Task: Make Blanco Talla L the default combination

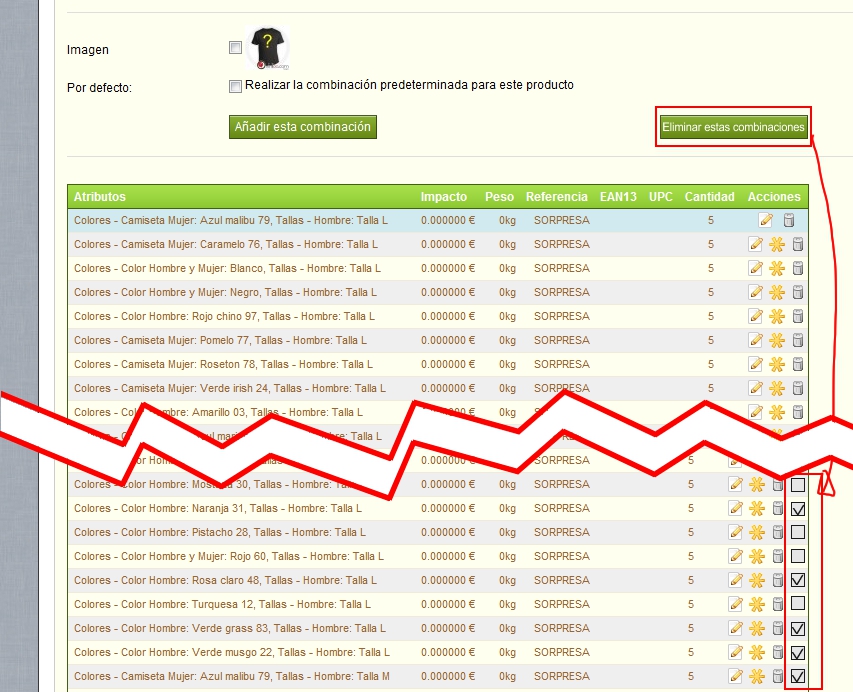Action: coord(777,268)
